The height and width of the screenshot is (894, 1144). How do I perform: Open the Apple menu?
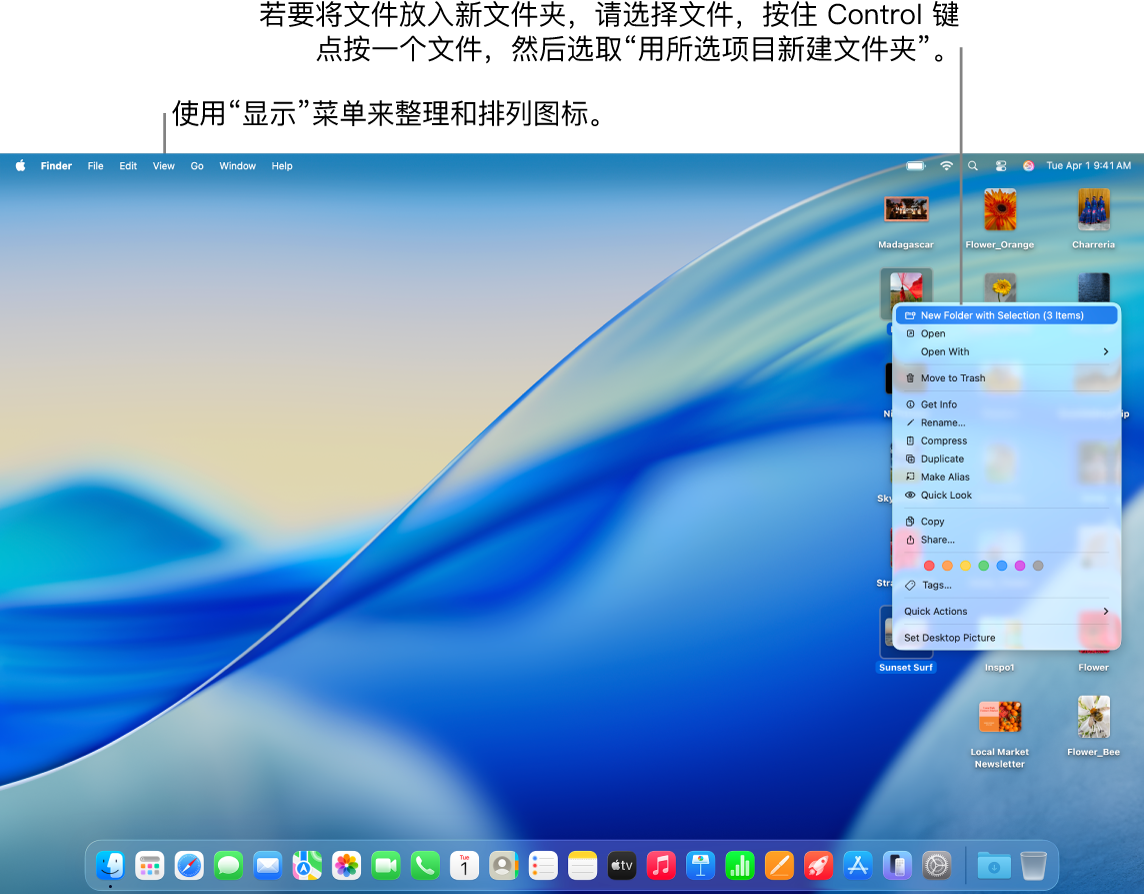tap(20, 166)
